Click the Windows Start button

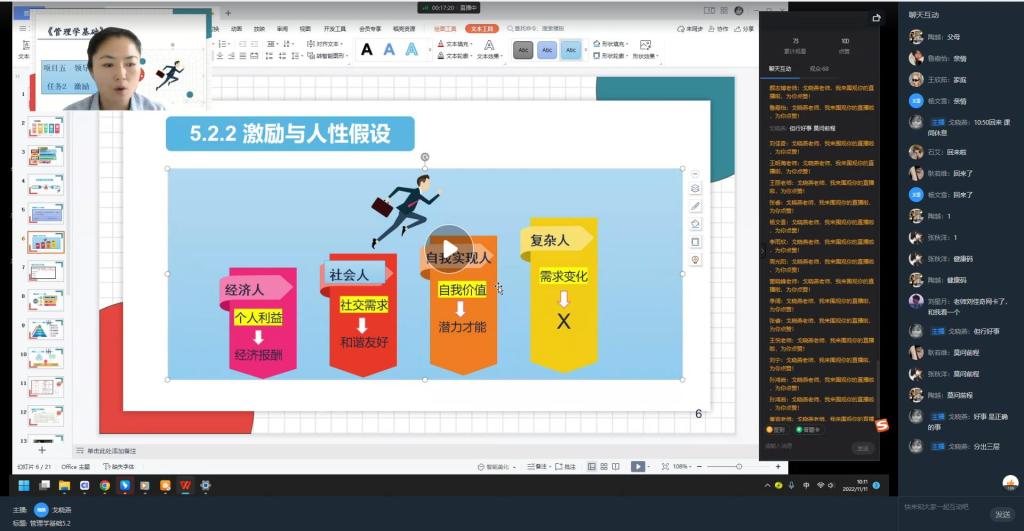coord(24,486)
